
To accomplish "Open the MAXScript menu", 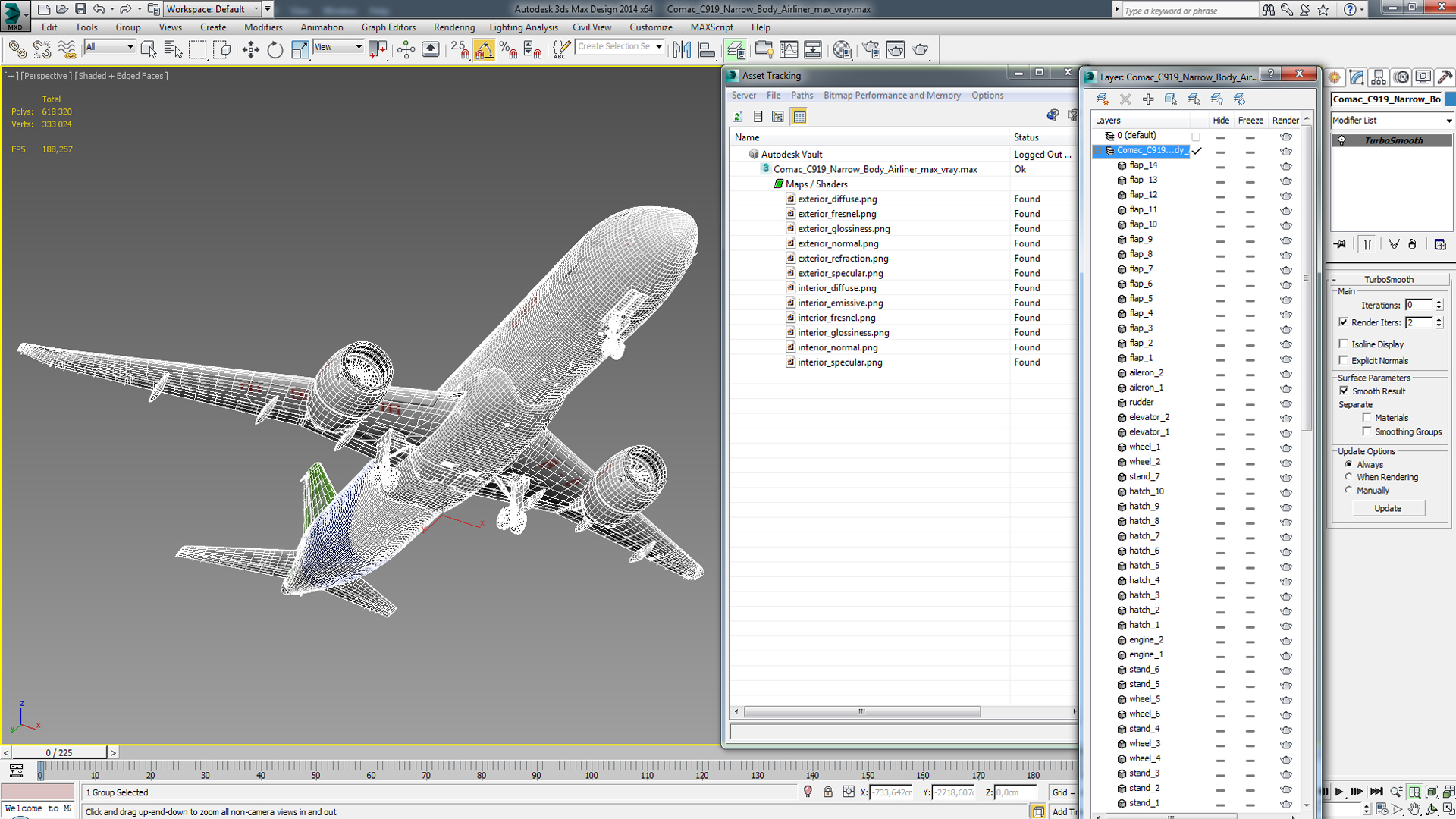I will click(711, 27).
